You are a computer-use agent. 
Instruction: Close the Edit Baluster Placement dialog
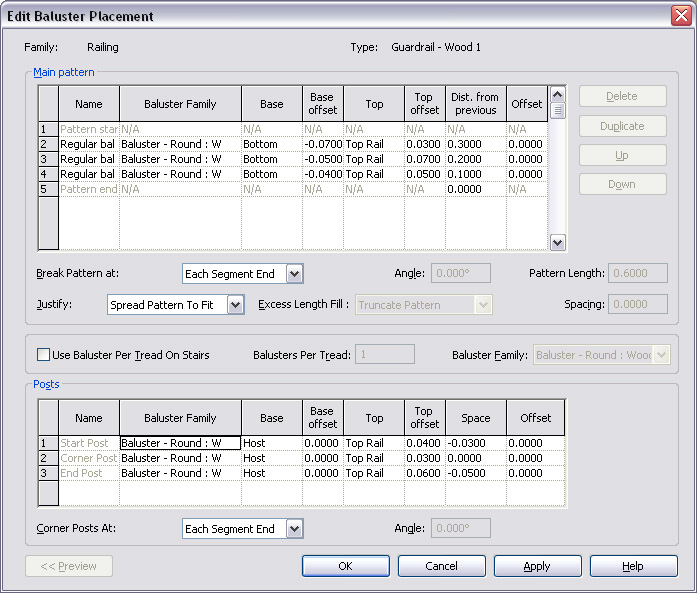click(x=679, y=16)
